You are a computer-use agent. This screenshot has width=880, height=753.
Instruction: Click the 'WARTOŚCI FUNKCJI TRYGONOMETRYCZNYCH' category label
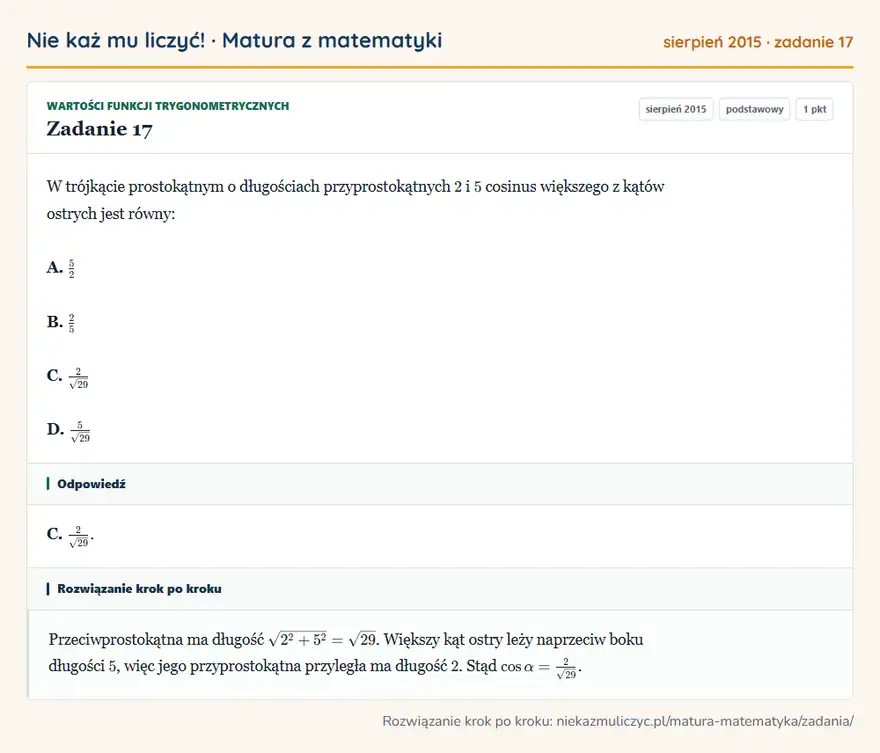tap(168, 106)
